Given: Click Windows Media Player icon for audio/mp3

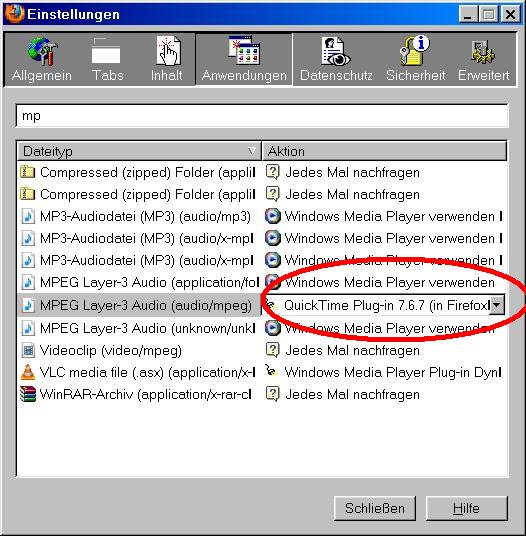Looking at the screenshot, I should point(273,216).
